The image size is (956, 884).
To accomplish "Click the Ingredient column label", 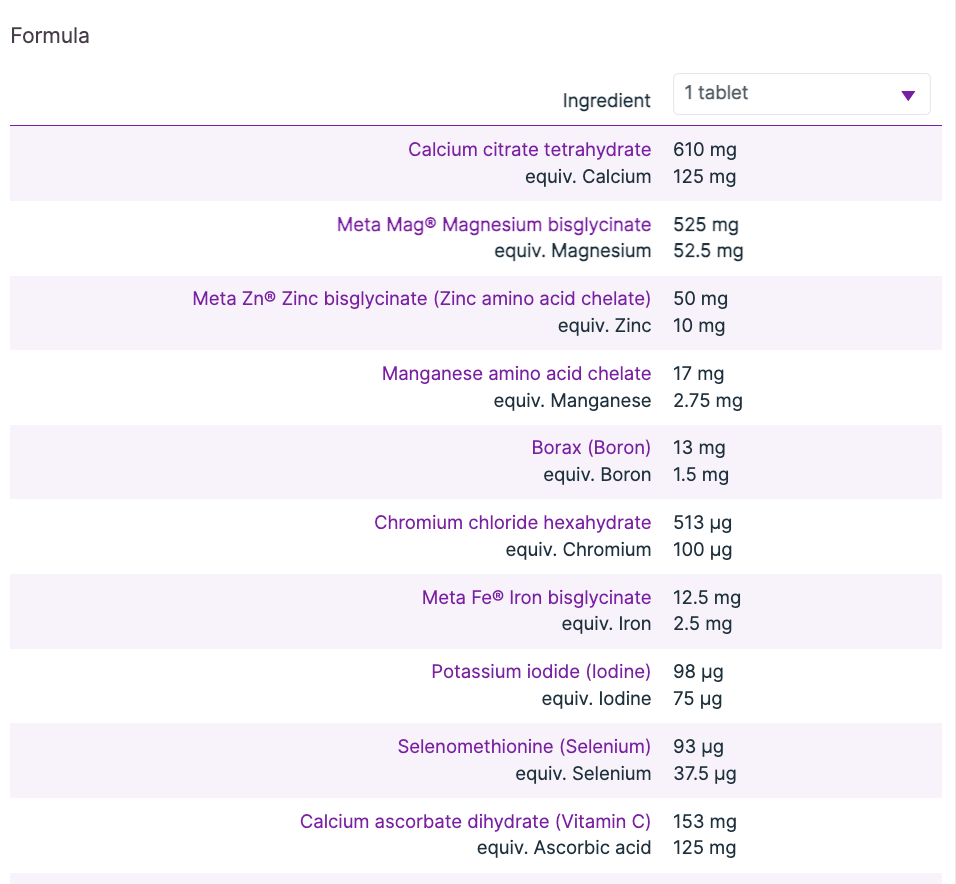I will (x=606, y=101).
